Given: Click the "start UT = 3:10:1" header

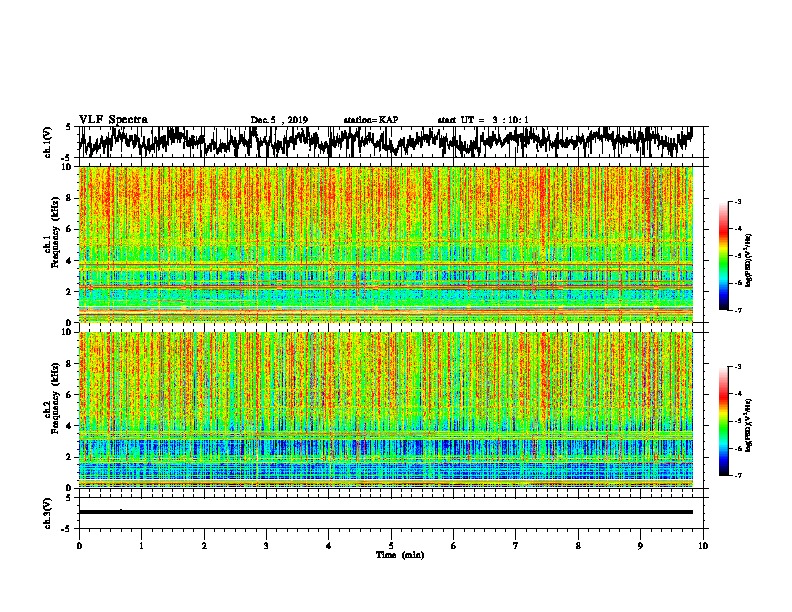Looking at the screenshot, I should (x=483, y=120).
